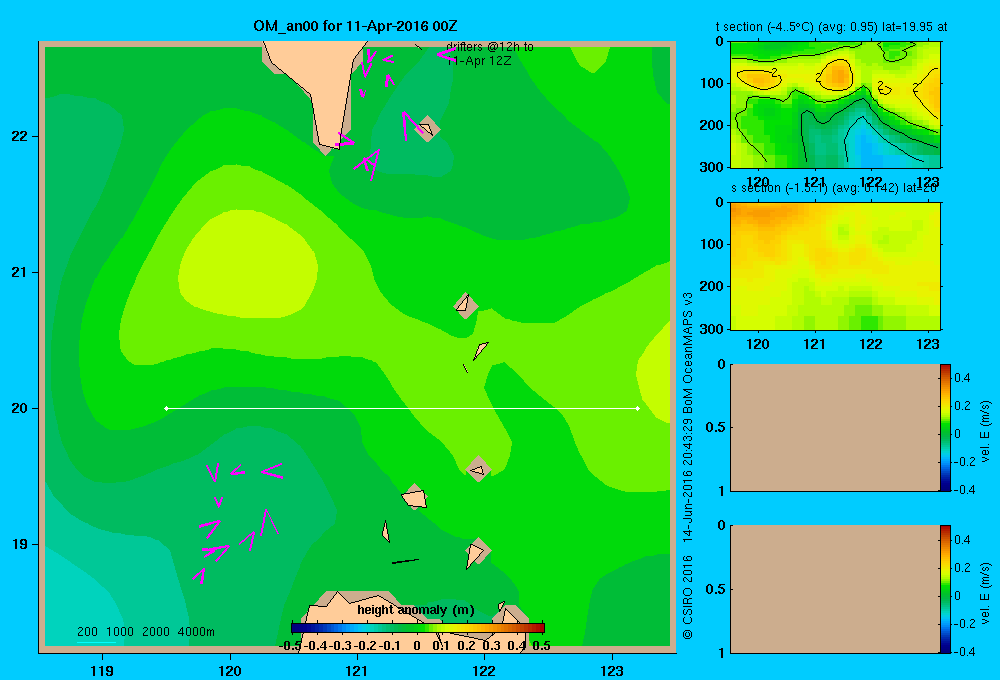Select latitude label 22 on the main map axis

(x=20, y=136)
